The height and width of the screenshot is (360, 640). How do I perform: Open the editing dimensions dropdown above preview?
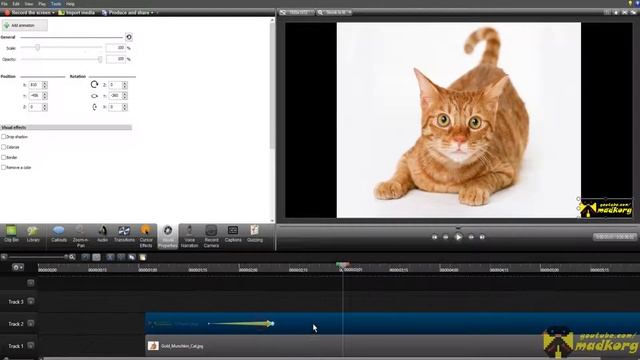pyautogui.click(x=297, y=13)
